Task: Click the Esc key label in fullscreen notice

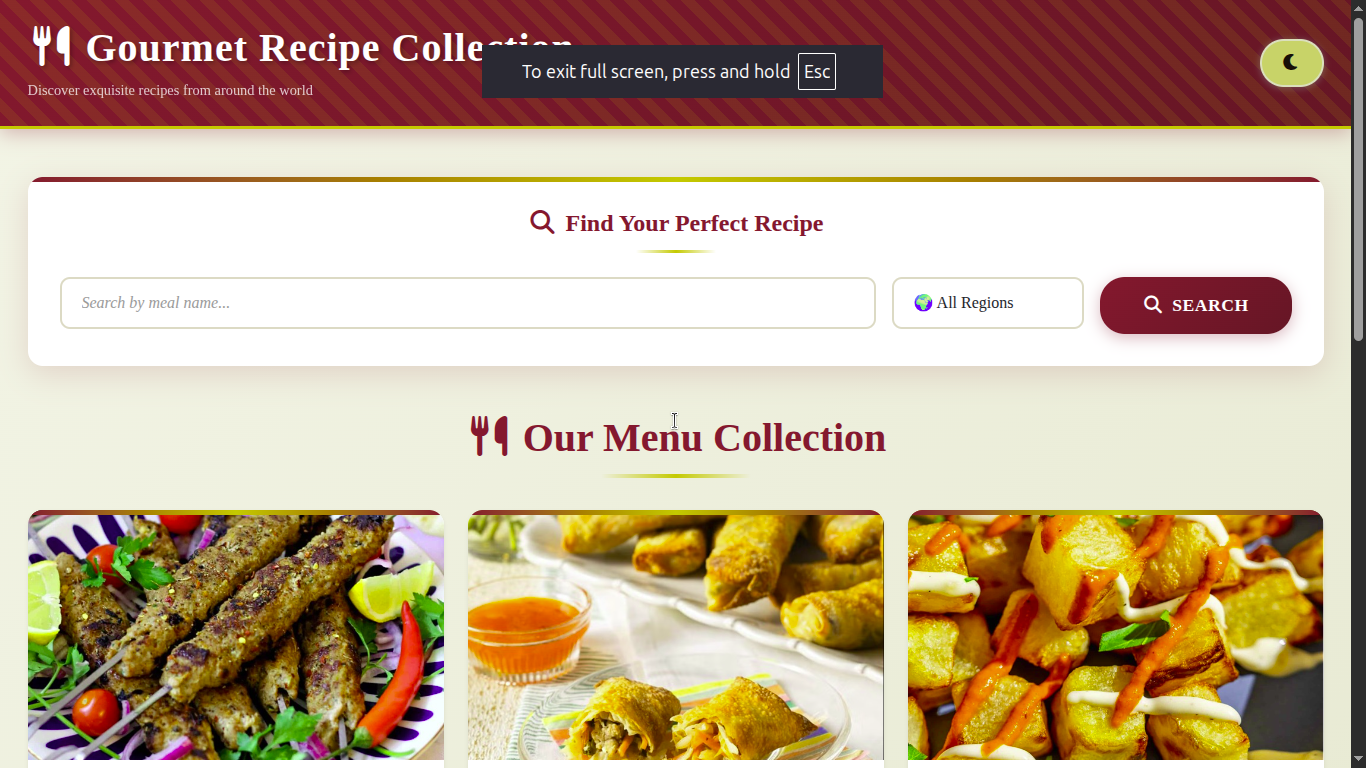Action: [x=816, y=72]
